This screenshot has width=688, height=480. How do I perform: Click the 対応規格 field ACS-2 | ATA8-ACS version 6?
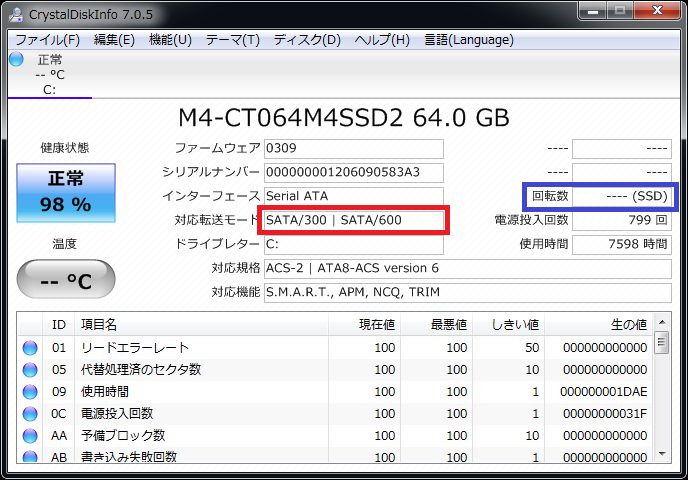click(x=468, y=269)
